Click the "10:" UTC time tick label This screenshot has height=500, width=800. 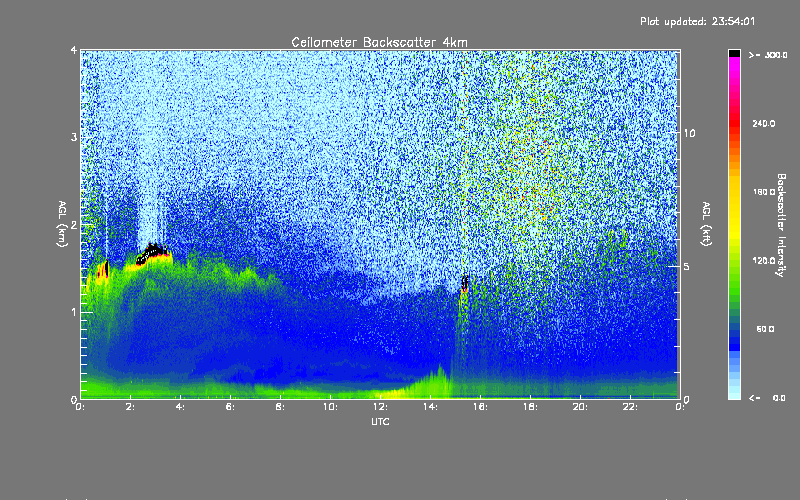point(330,407)
